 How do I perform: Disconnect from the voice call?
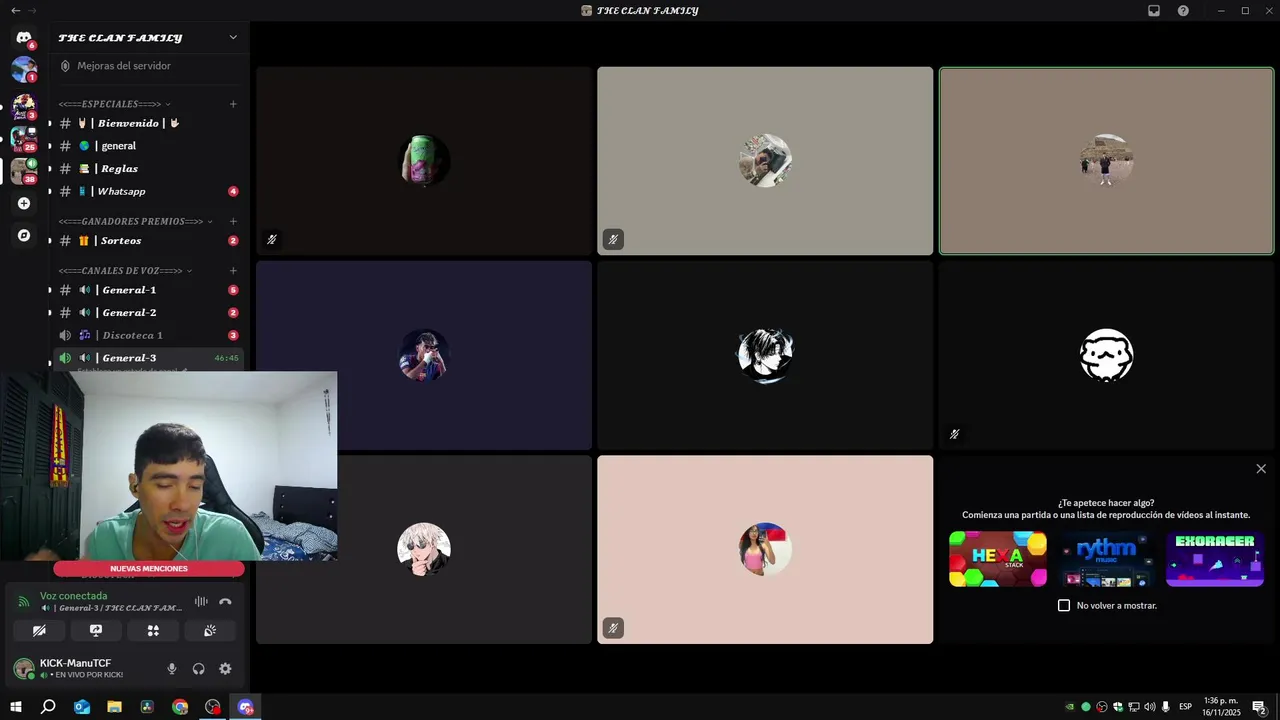(225, 602)
